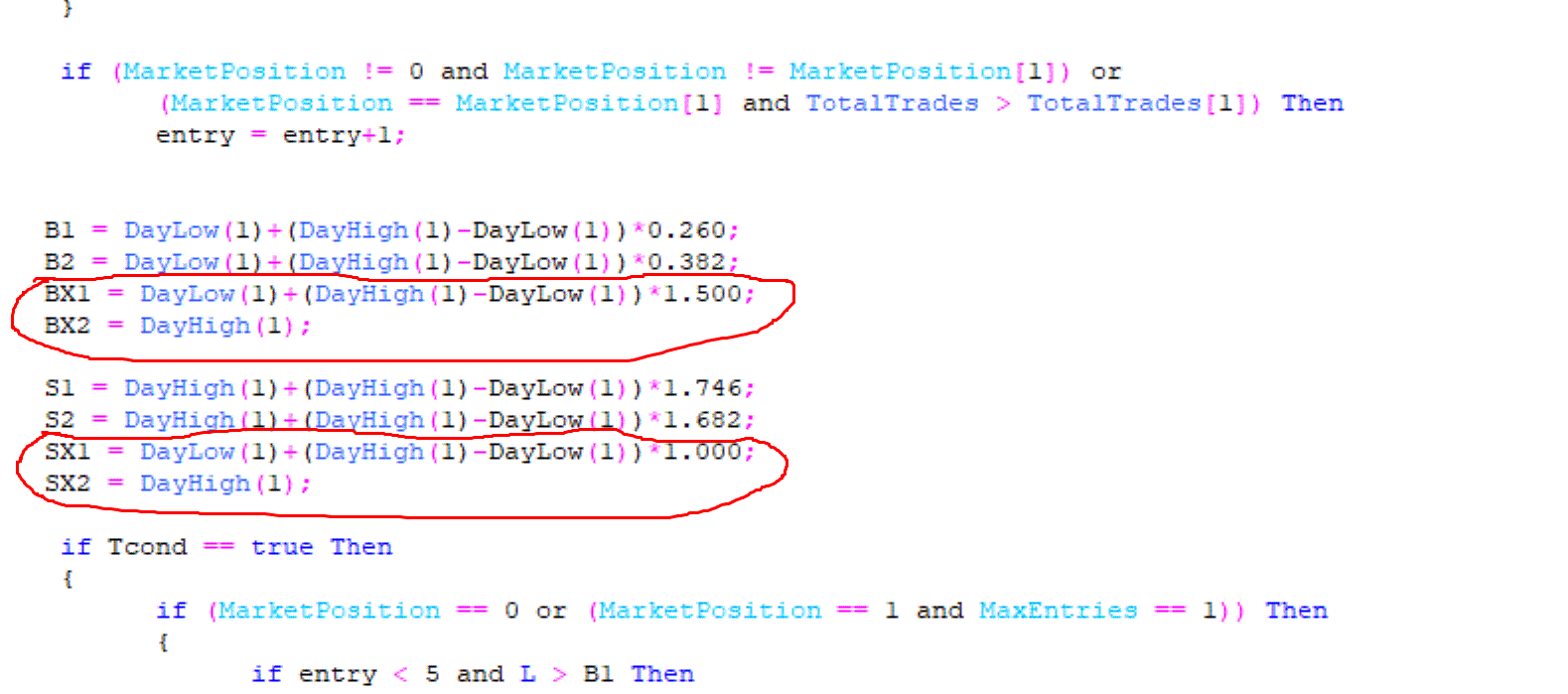Click the number 5 in 'entry < 5'
1568x694 pixels.
(432, 674)
